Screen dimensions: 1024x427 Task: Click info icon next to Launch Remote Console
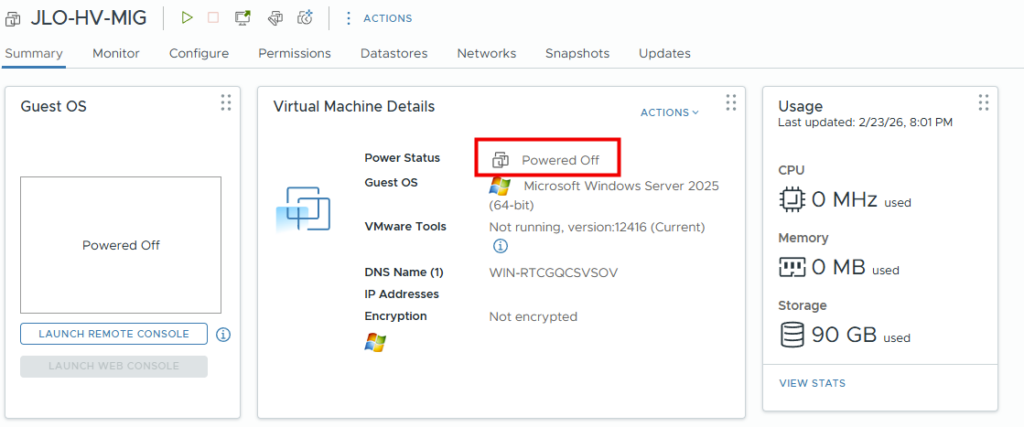(223, 334)
